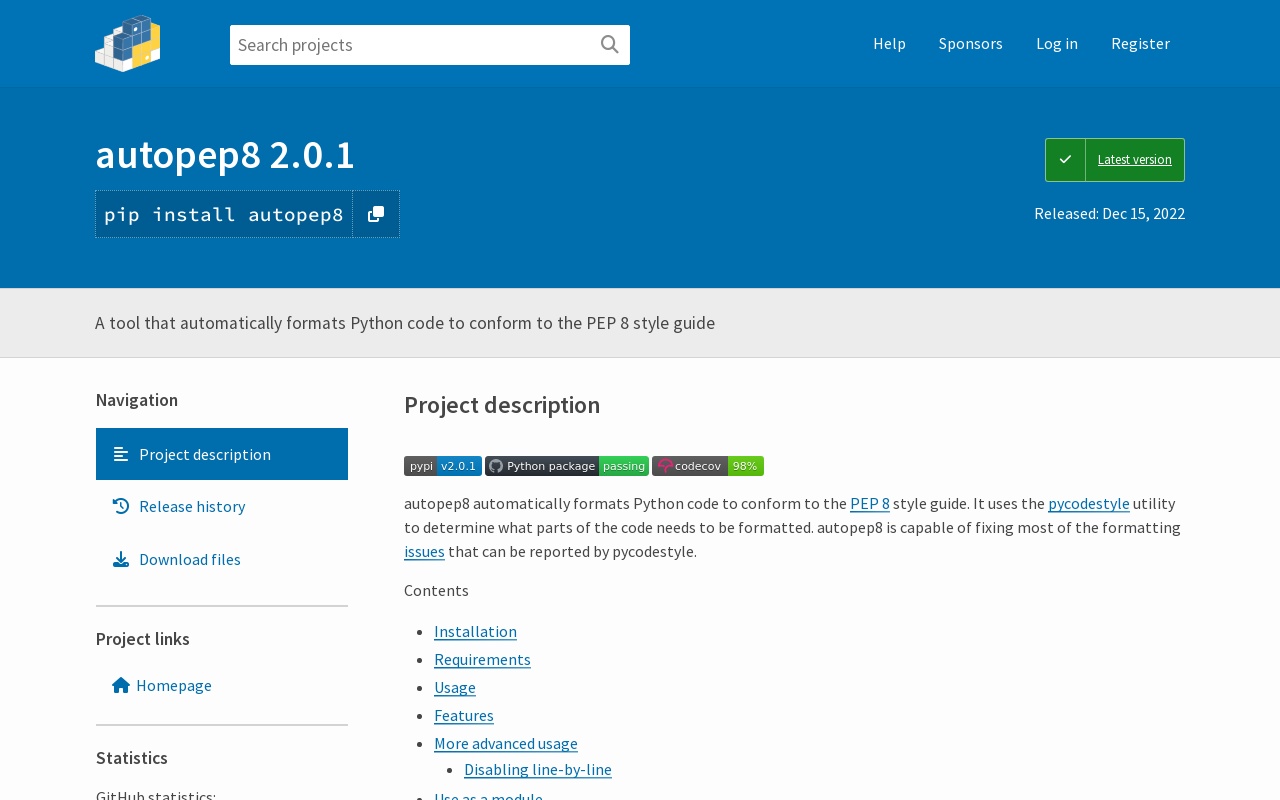This screenshot has height=800, width=1280.
Task: Click the pypi v2.0.1 badge
Action: [x=442, y=466]
